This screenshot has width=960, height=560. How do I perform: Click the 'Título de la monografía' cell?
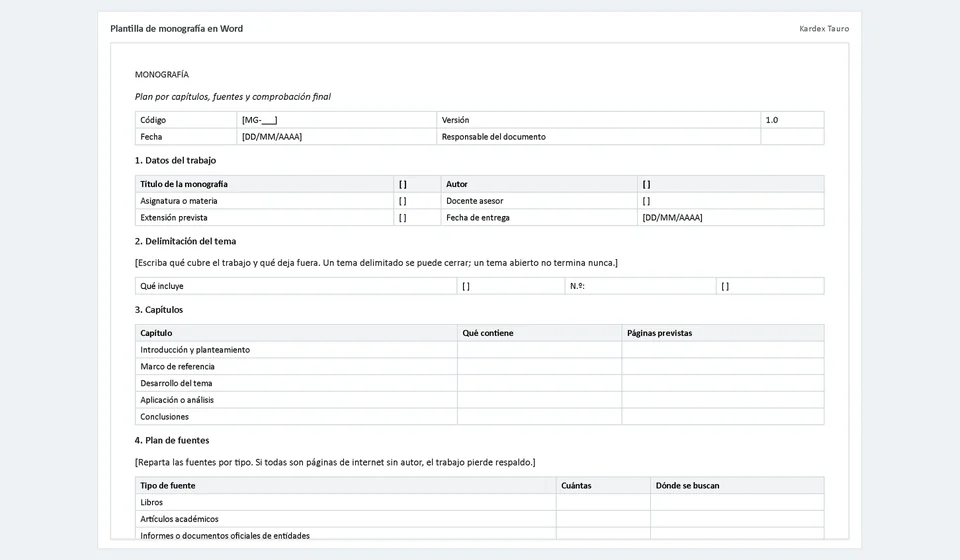pos(264,184)
